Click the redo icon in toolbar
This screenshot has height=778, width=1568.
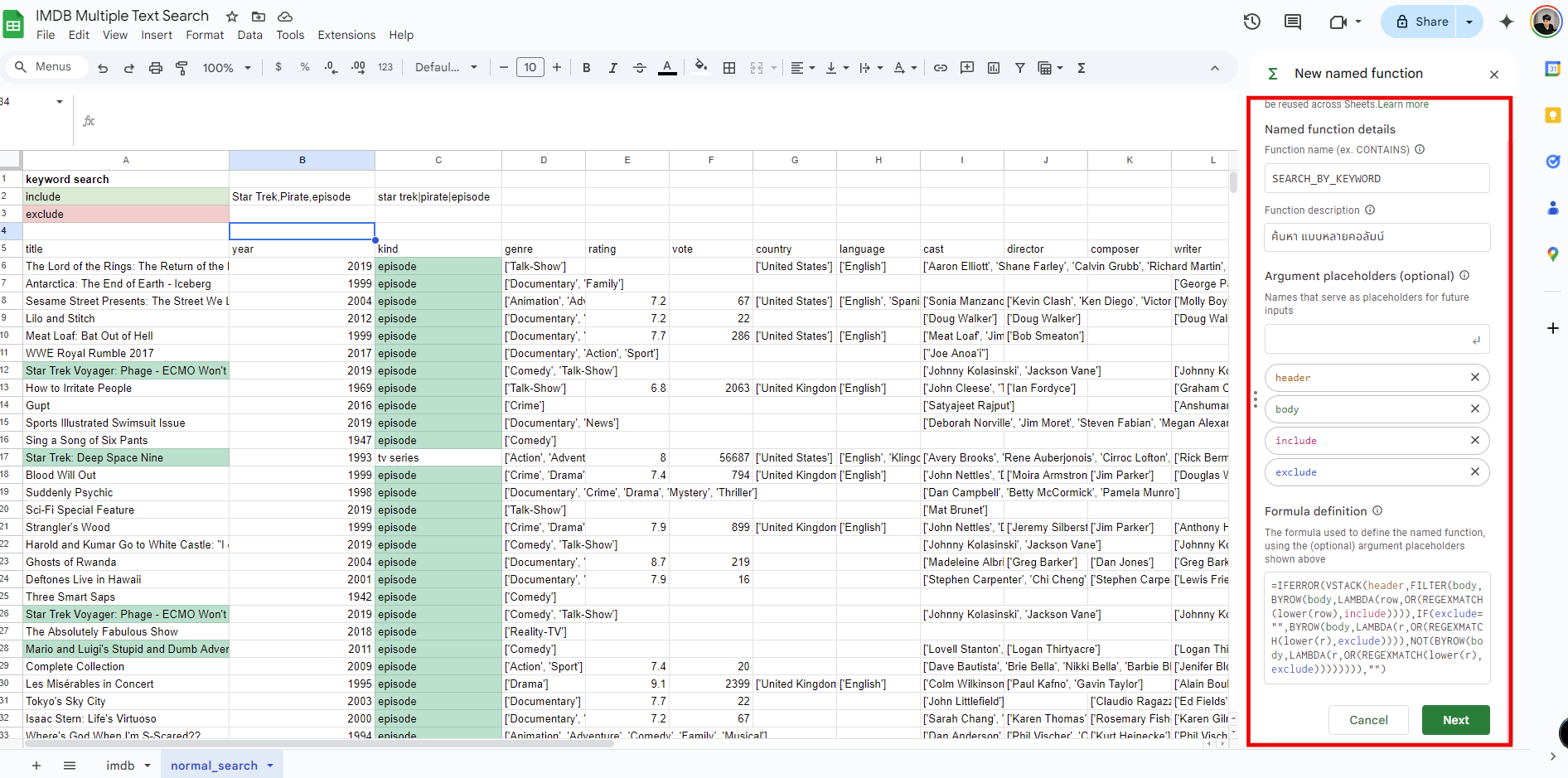[129, 68]
